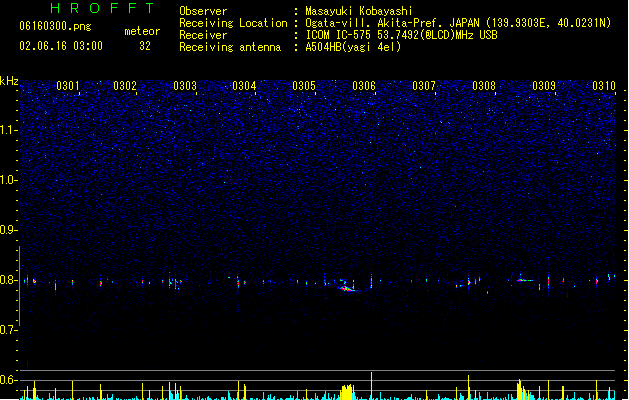629x400 pixels.
Task: Click the long horizontal echo before 0309
Action: coord(525,280)
